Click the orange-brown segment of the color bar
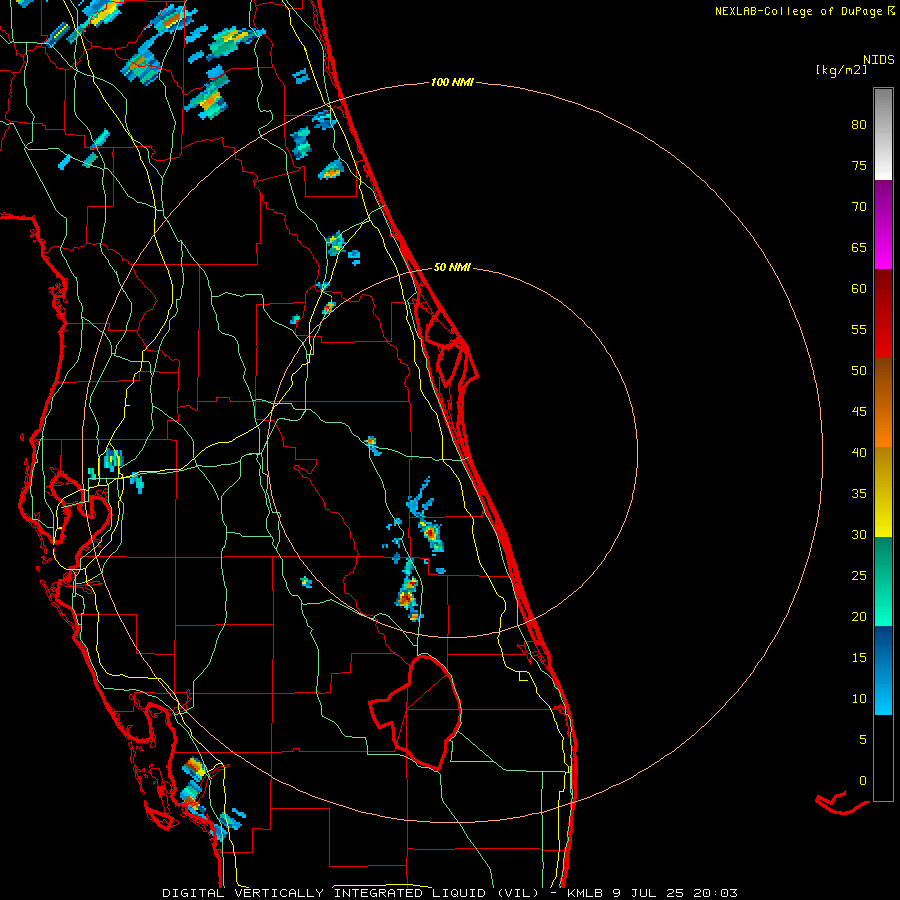Image resolution: width=900 pixels, height=900 pixels. click(x=883, y=402)
